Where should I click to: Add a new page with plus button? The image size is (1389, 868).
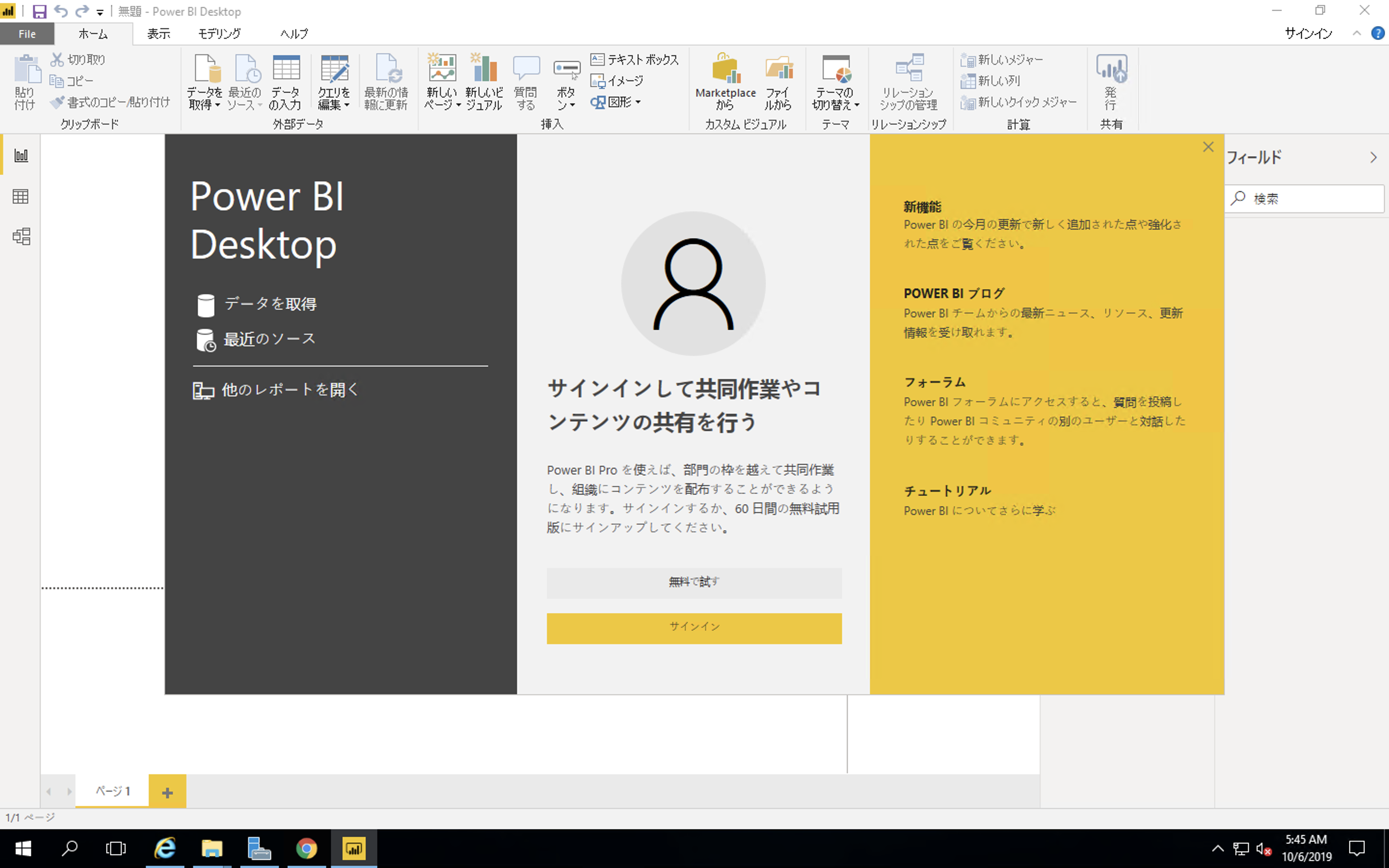pos(167,792)
